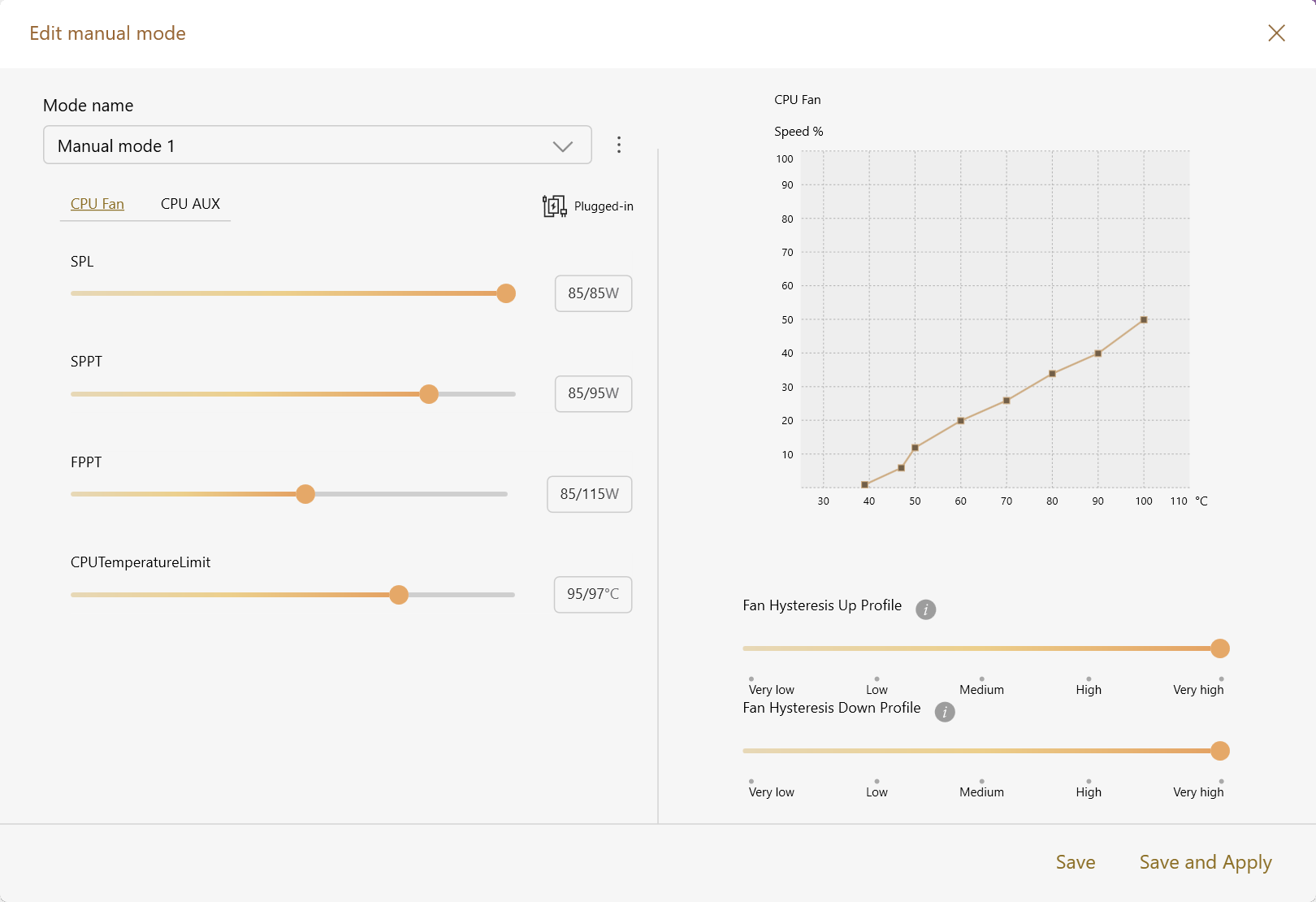This screenshot has width=1316, height=902.
Task: Click the Save and Apply button
Action: [x=1206, y=862]
